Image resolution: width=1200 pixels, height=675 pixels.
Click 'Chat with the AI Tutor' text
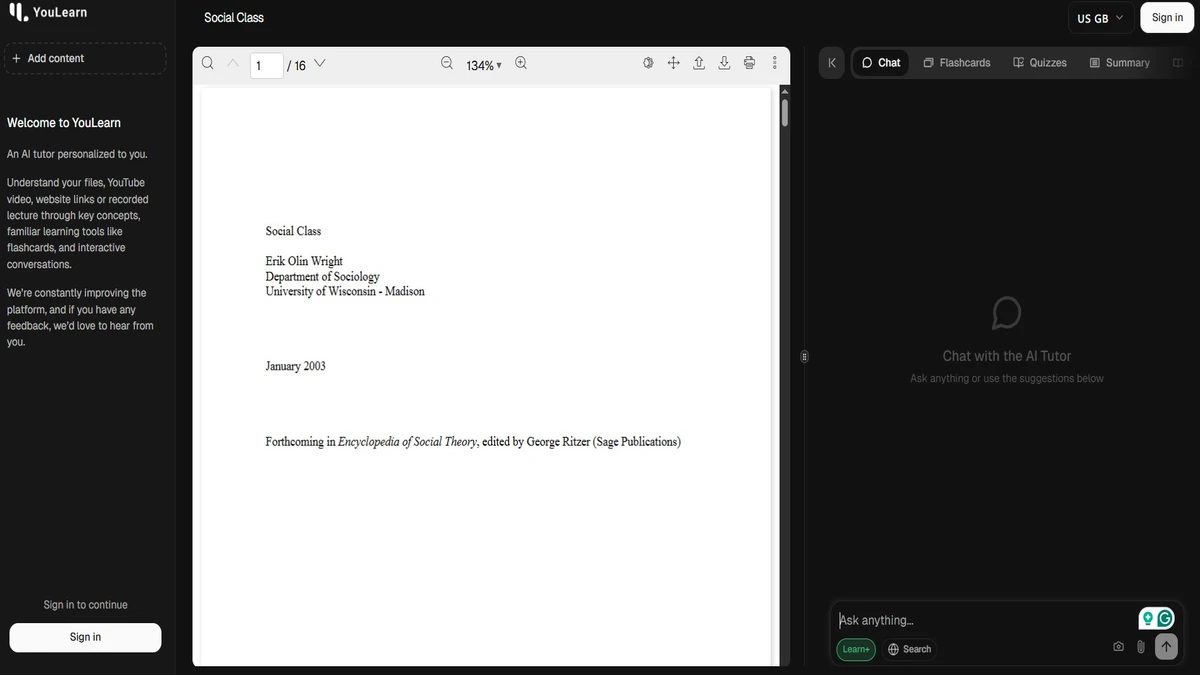click(1007, 356)
